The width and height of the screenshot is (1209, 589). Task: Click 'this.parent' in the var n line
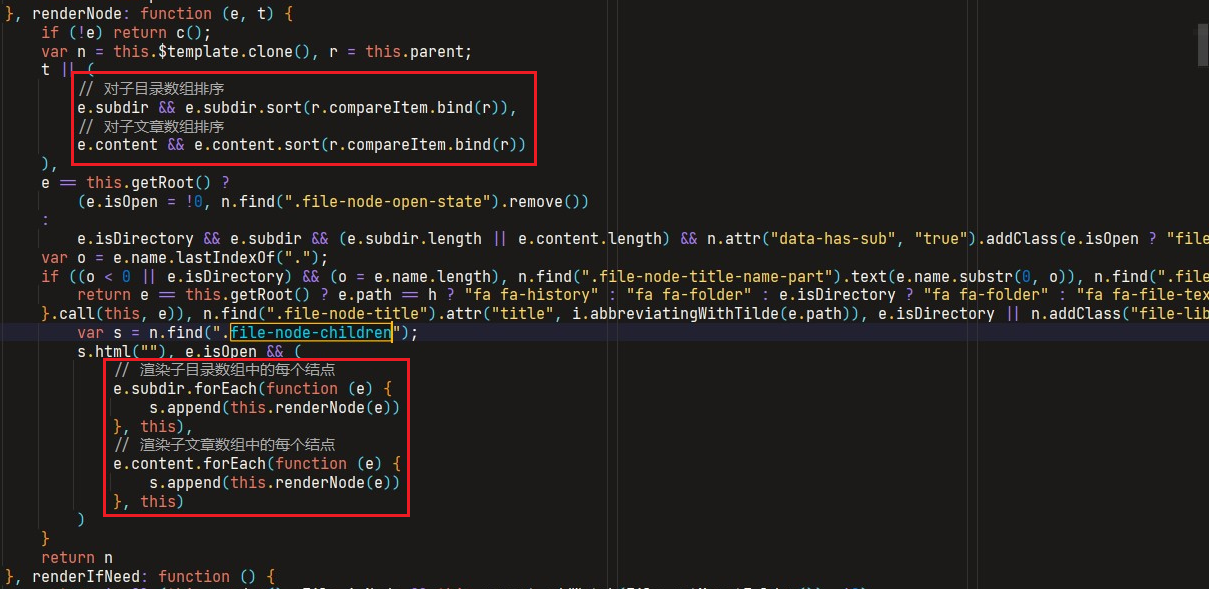point(418,51)
